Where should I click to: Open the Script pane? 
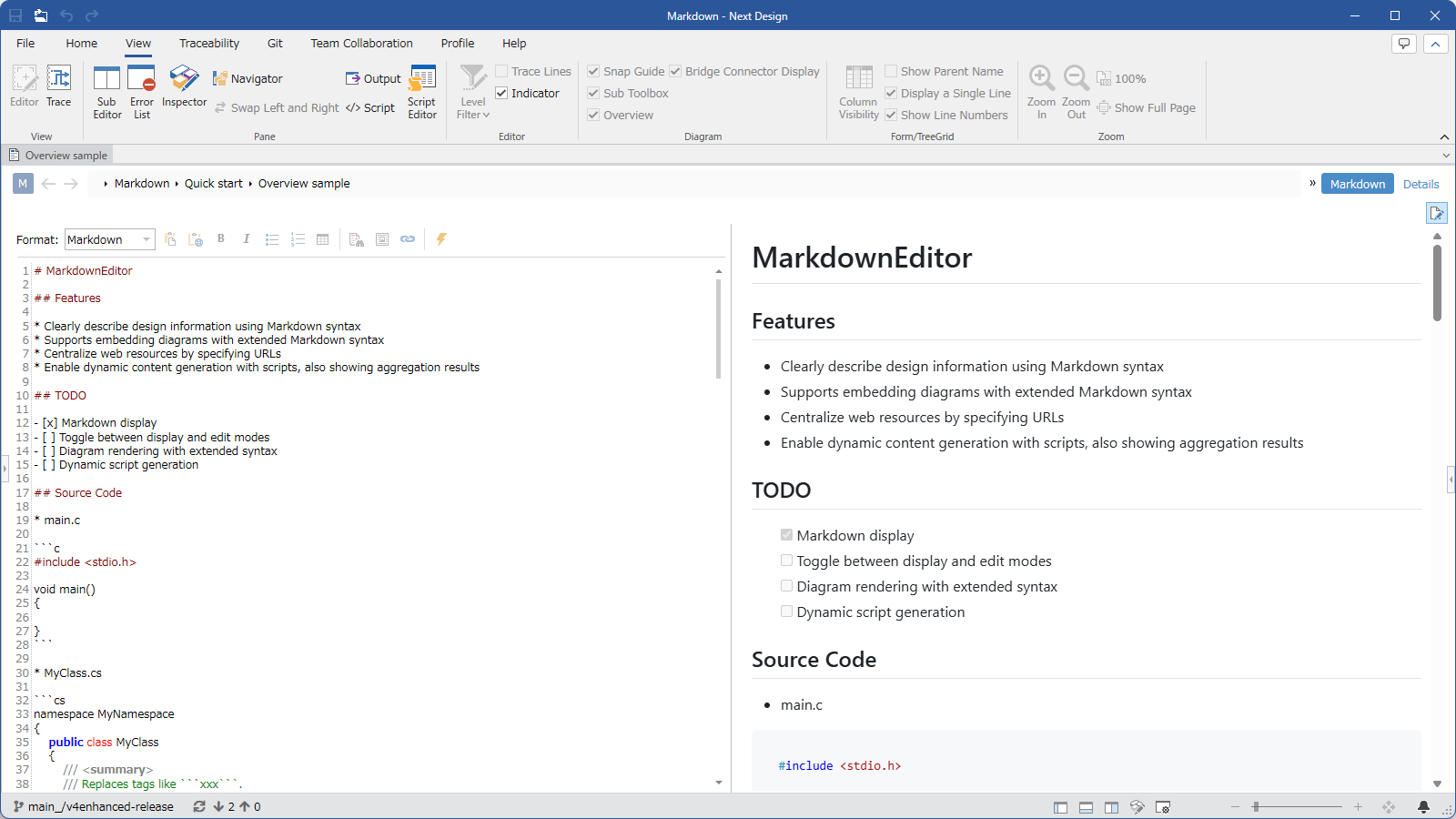pyautogui.click(x=370, y=107)
